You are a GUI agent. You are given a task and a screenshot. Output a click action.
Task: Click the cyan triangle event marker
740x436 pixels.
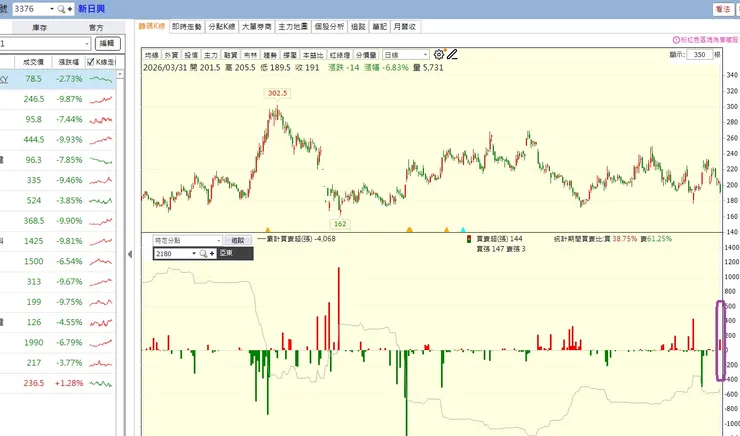463,230
